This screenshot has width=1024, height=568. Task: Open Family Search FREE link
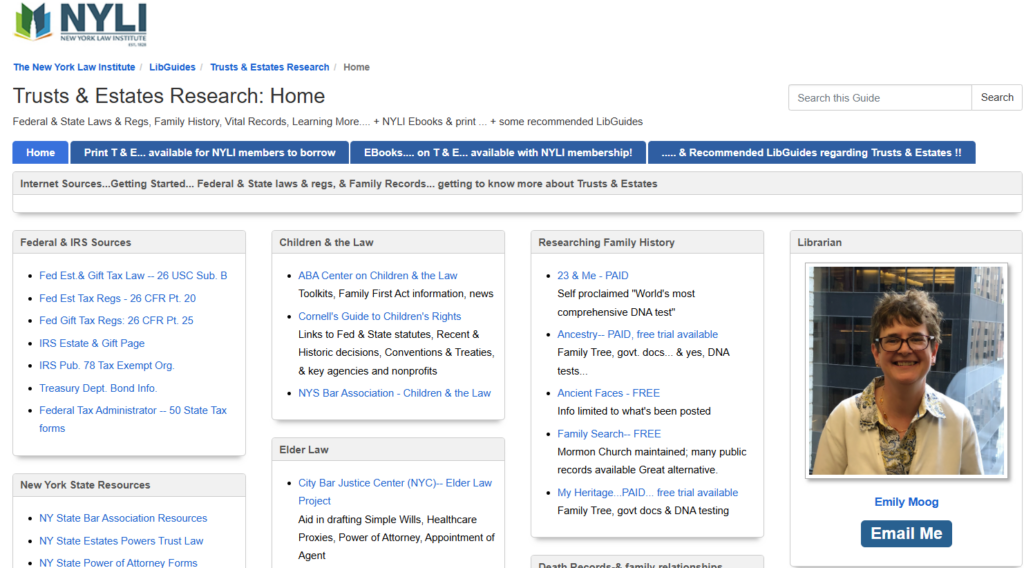point(609,434)
